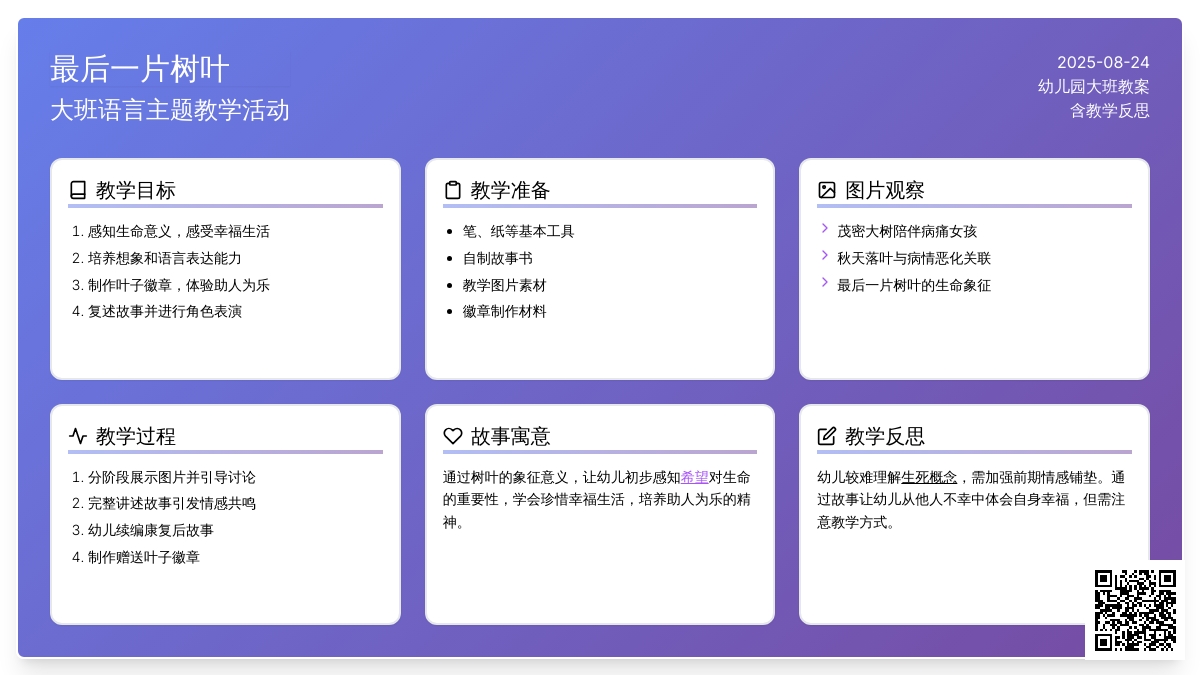Click the paragraph starting 幼儿较难理解
1200x675 pixels.
point(974,499)
